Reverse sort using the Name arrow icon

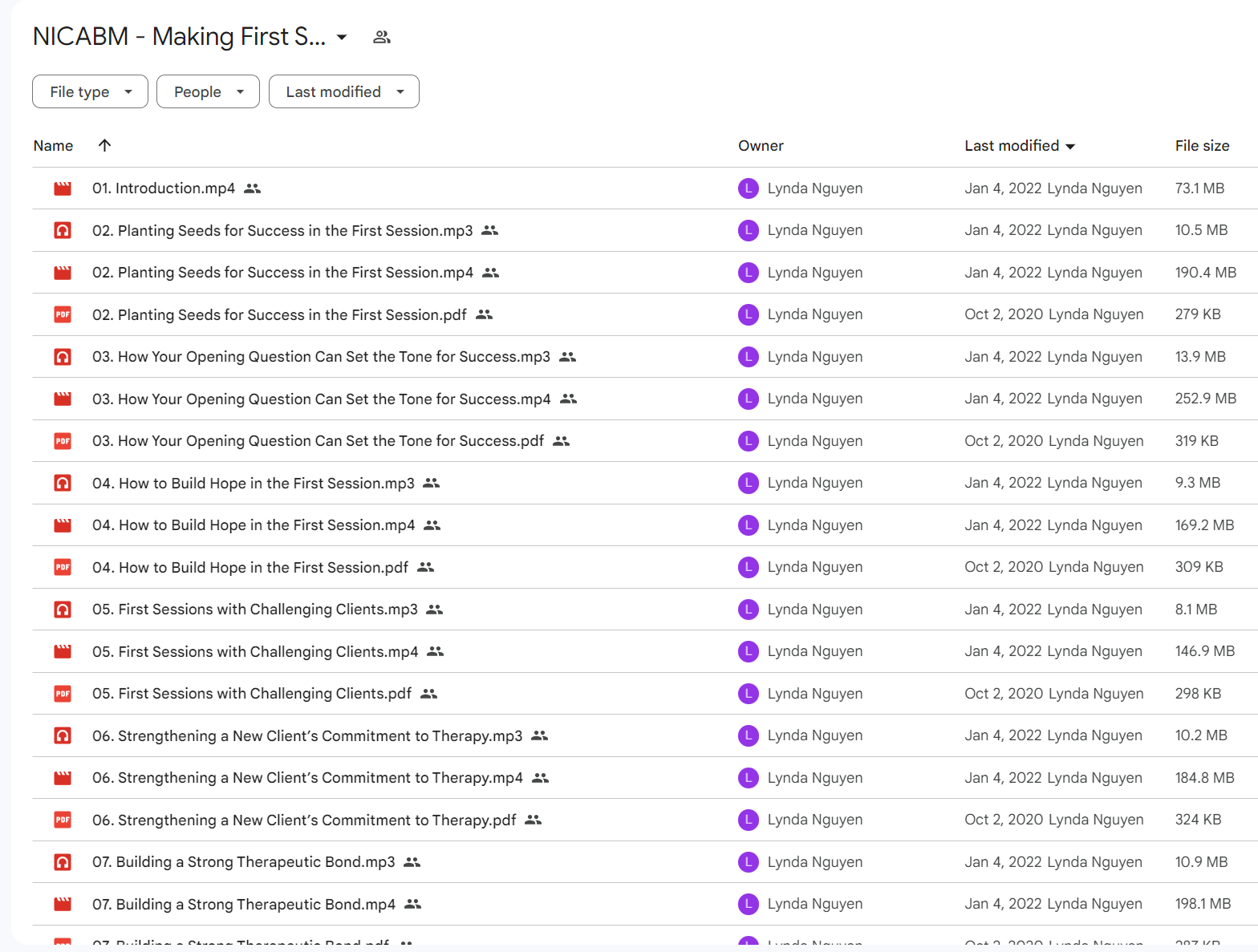104,145
